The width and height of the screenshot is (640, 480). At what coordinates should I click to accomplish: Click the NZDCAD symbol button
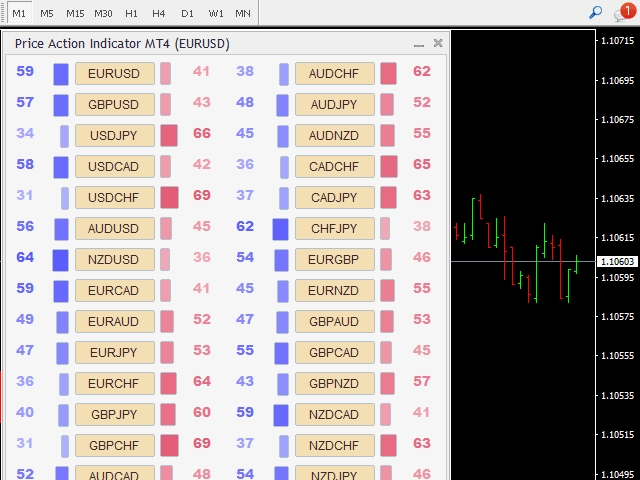(334, 415)
